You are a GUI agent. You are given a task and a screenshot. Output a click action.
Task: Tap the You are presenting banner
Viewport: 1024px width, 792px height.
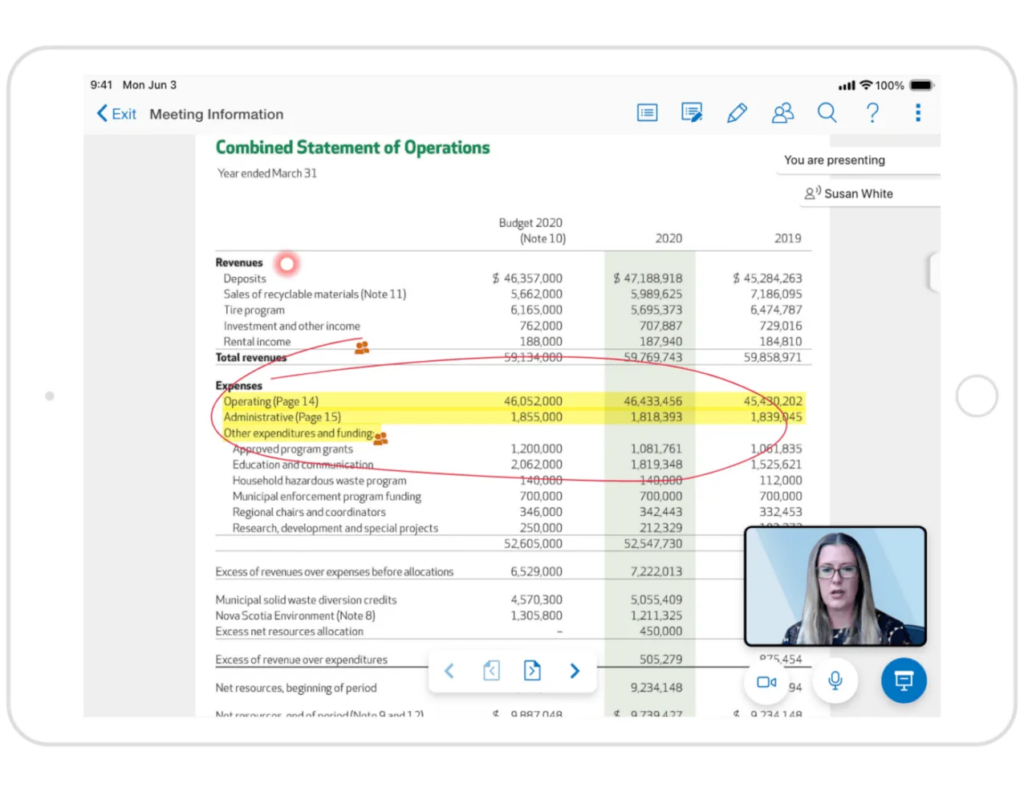point(858,160)
